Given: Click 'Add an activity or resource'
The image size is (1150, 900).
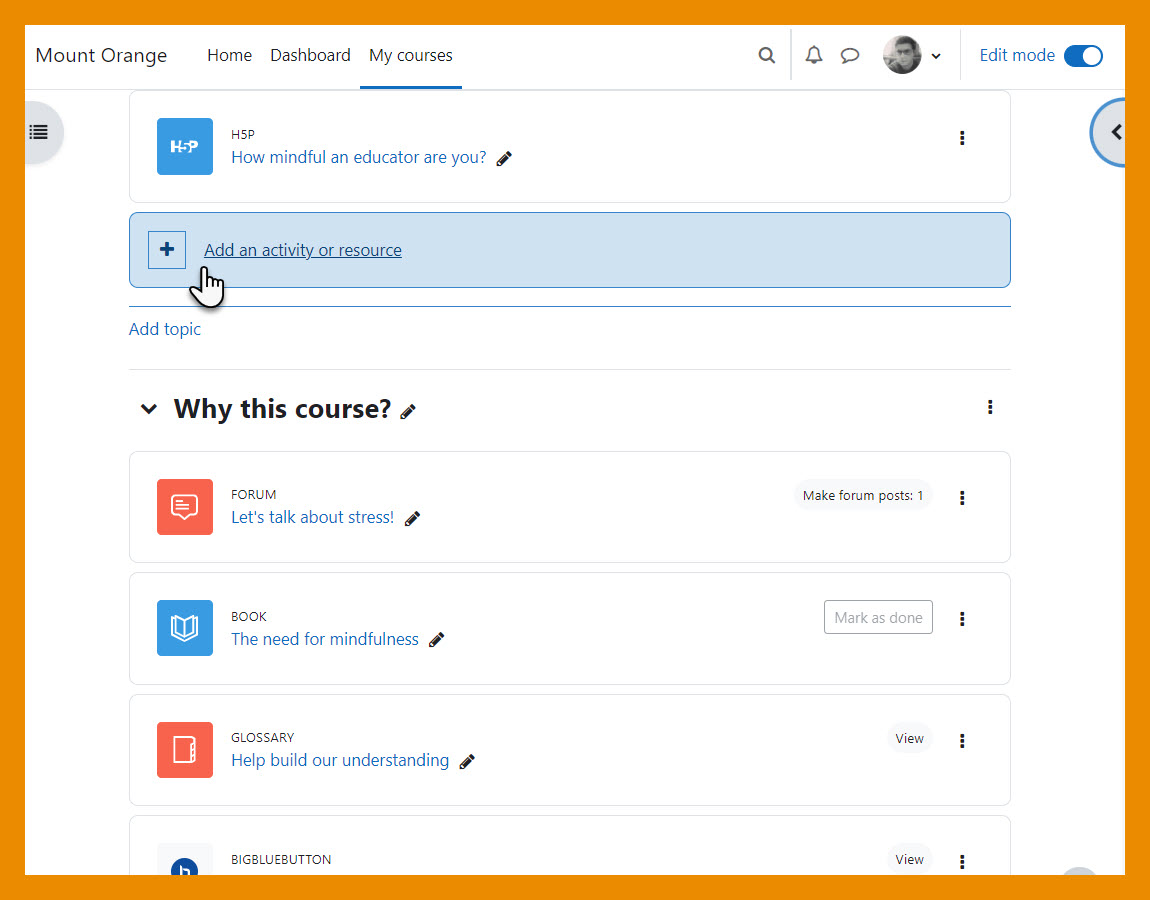Looking at the screenshot, I should pos(302,250).
